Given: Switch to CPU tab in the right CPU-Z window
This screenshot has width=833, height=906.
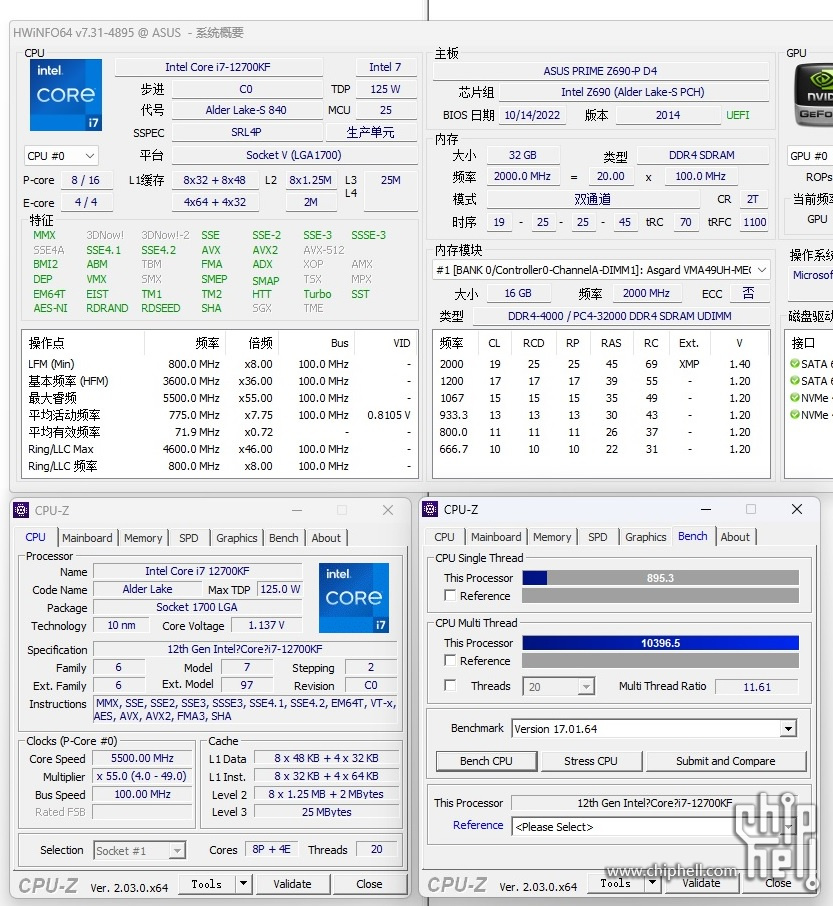Looking at the screenshot, I should click(x=444, y=537).
